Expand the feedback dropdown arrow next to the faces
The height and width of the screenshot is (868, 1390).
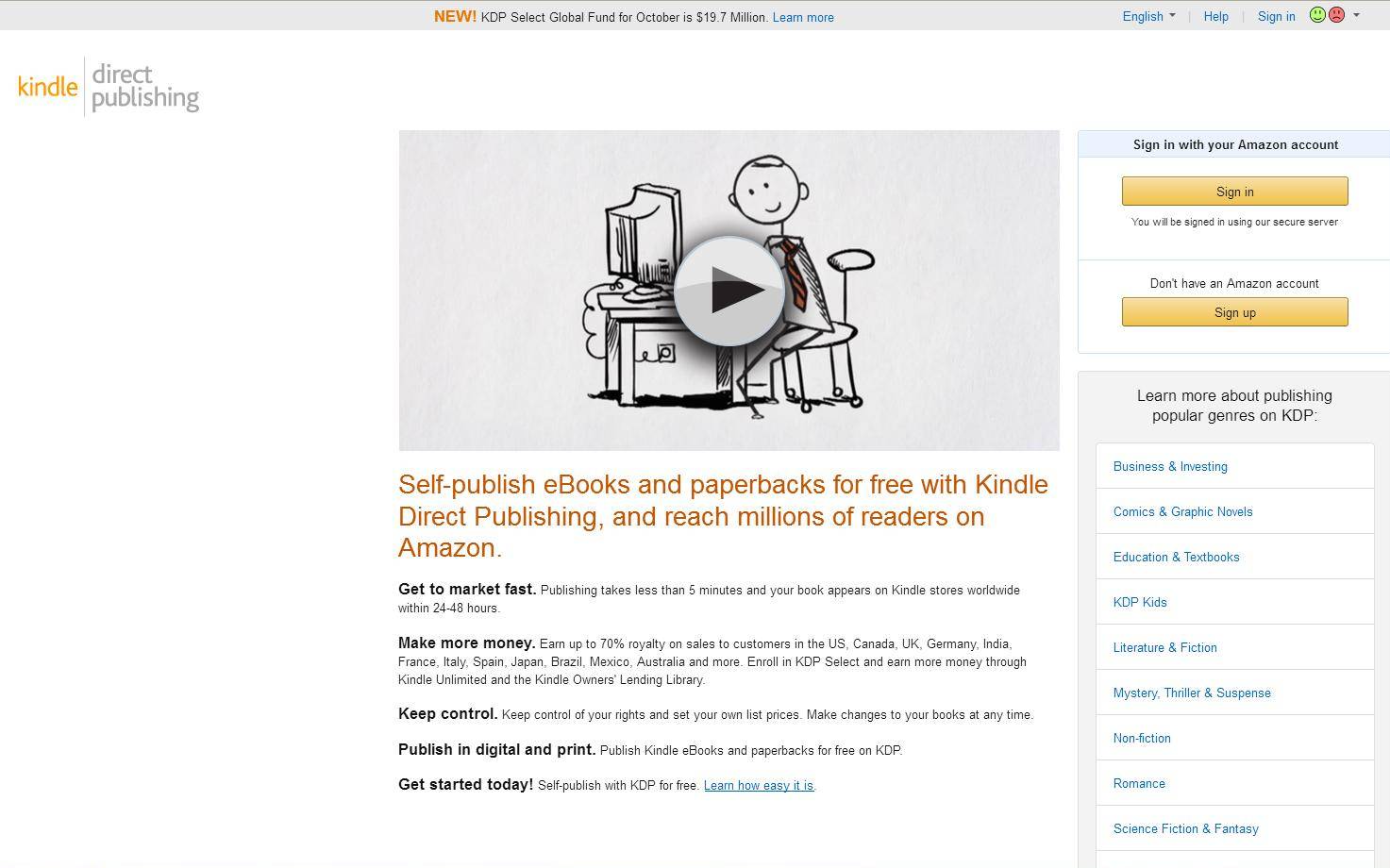tap(1356, 15)
